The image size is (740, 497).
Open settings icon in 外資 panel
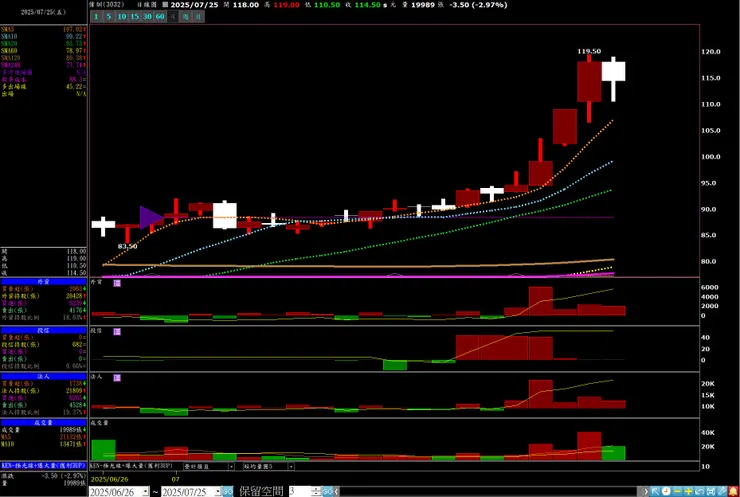point(117,283)
